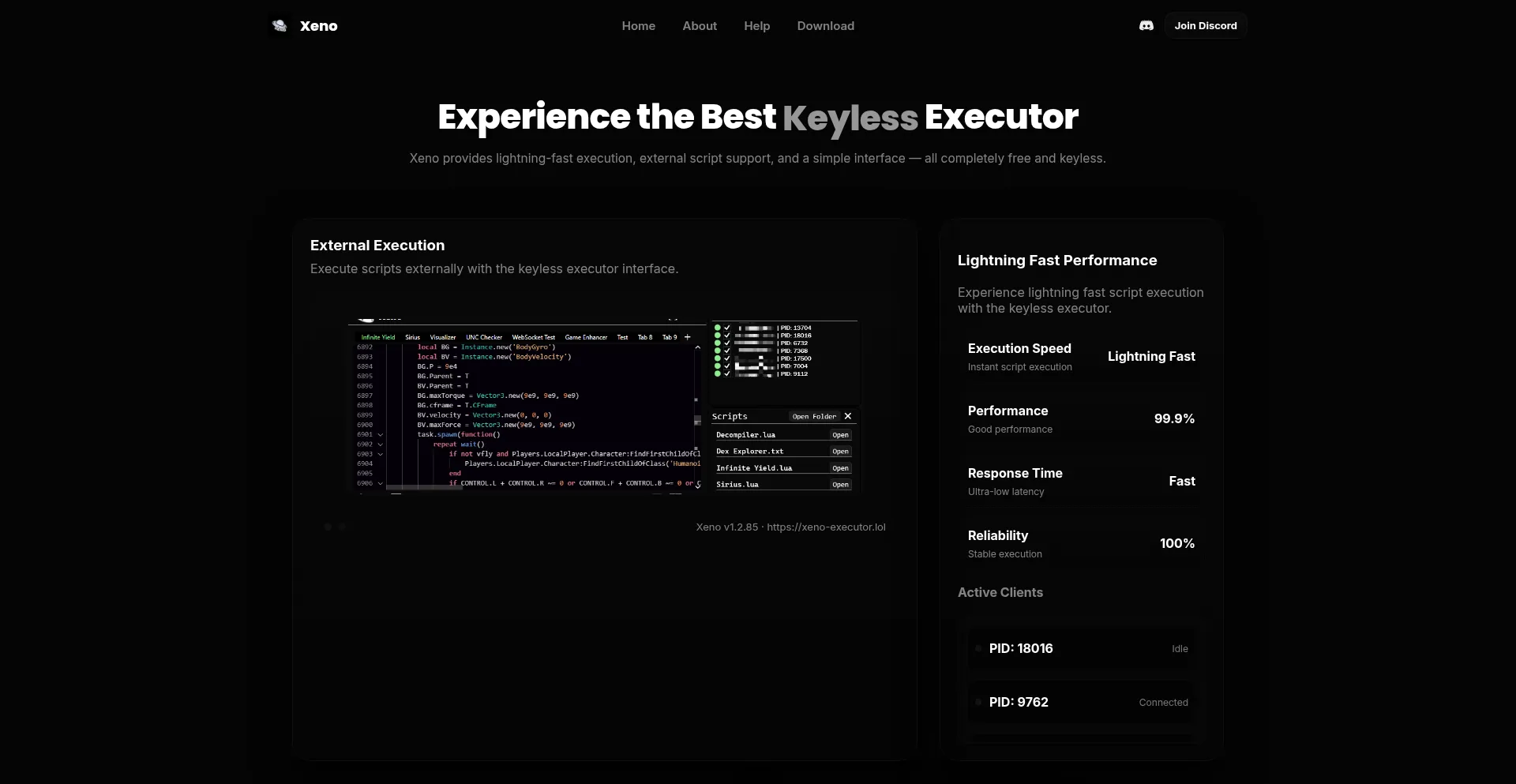Open a new editor tab with the + icon
Viewport: 1516px width, 784px height.
pyautogui.click(x=687, y=337)
